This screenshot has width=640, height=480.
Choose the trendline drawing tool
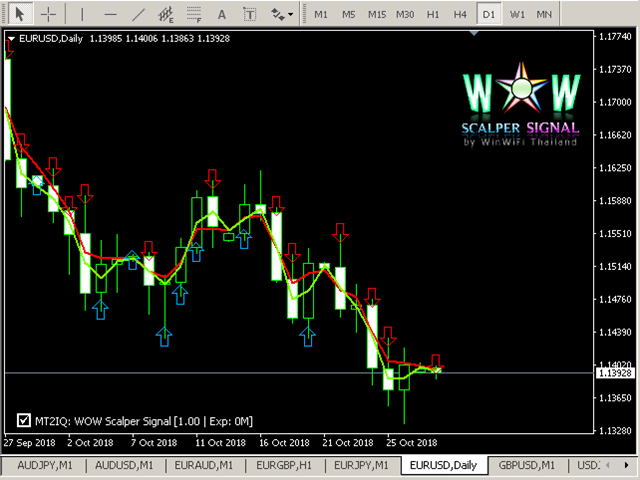coord(138,14)
